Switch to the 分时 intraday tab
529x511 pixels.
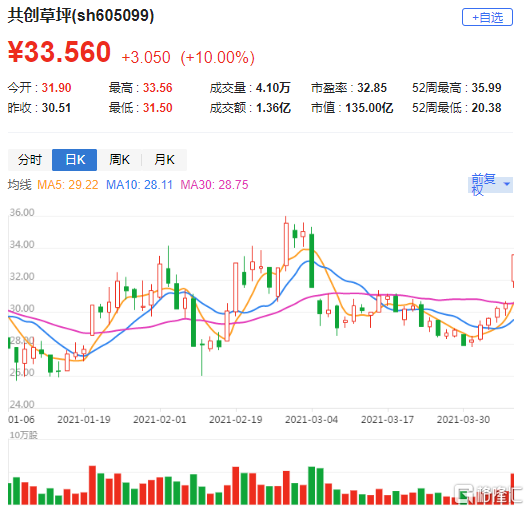[30, 160]
